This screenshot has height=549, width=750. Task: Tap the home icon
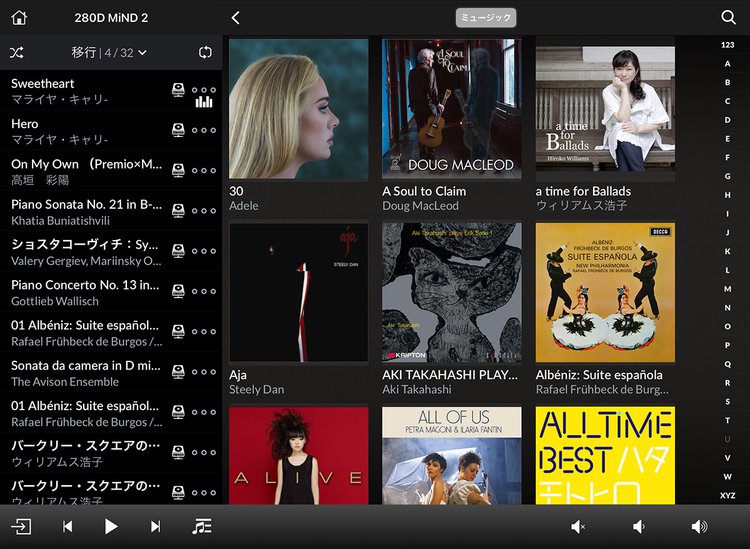(x=18, y=18)
